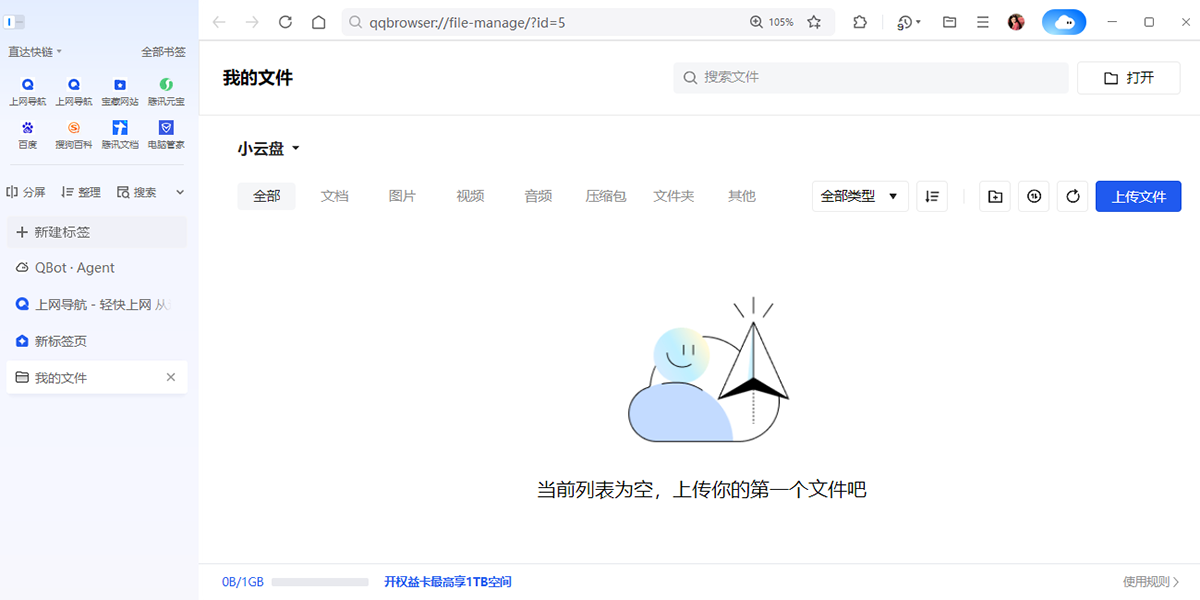Click the 我的文件 page heading
This screenshot has width=1200, height=600.
click(x=258, y=78)
